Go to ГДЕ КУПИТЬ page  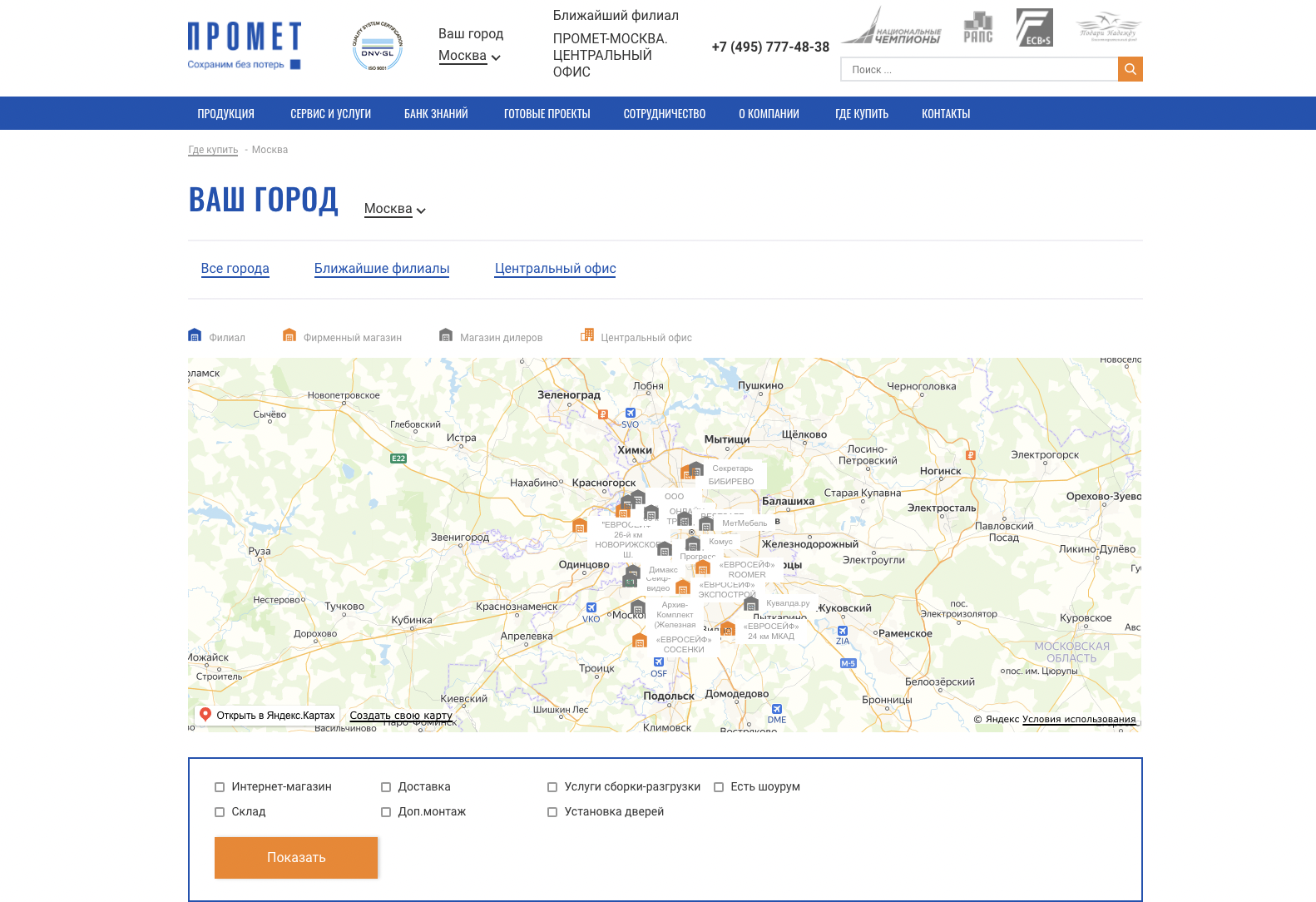pos(862,113)
